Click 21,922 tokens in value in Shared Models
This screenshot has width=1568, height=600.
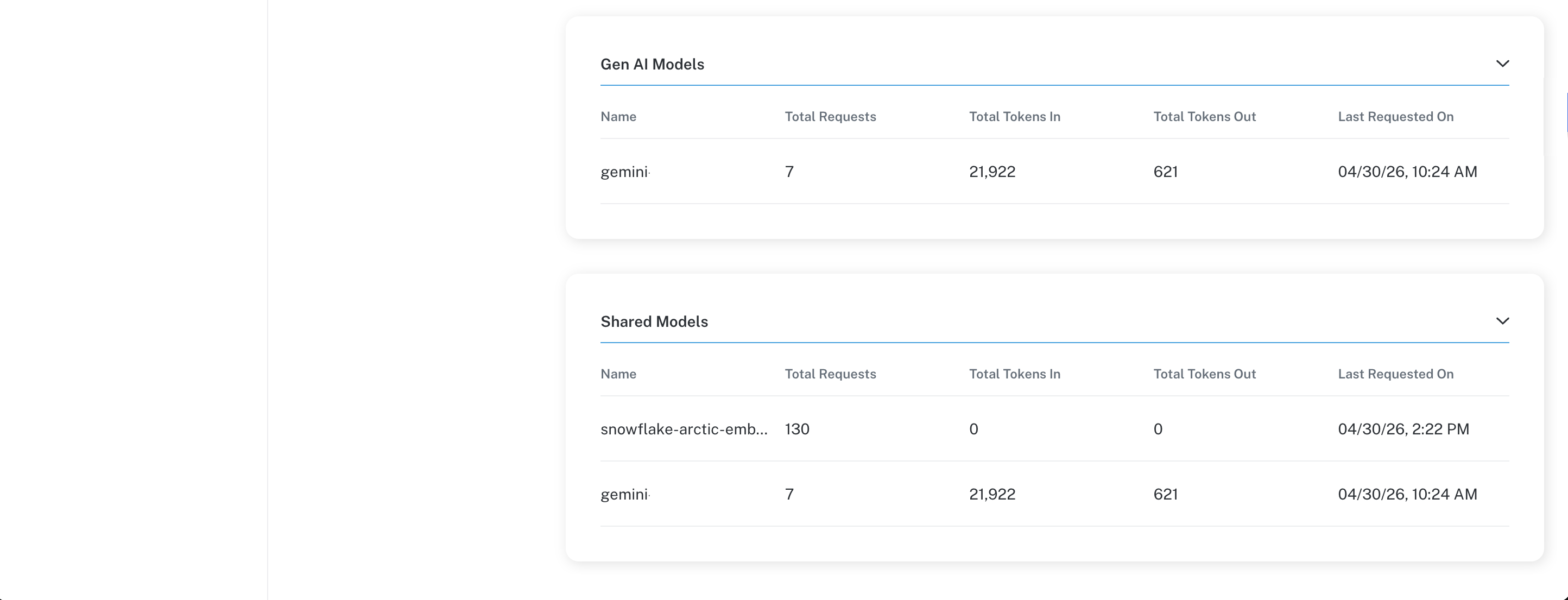992,494
